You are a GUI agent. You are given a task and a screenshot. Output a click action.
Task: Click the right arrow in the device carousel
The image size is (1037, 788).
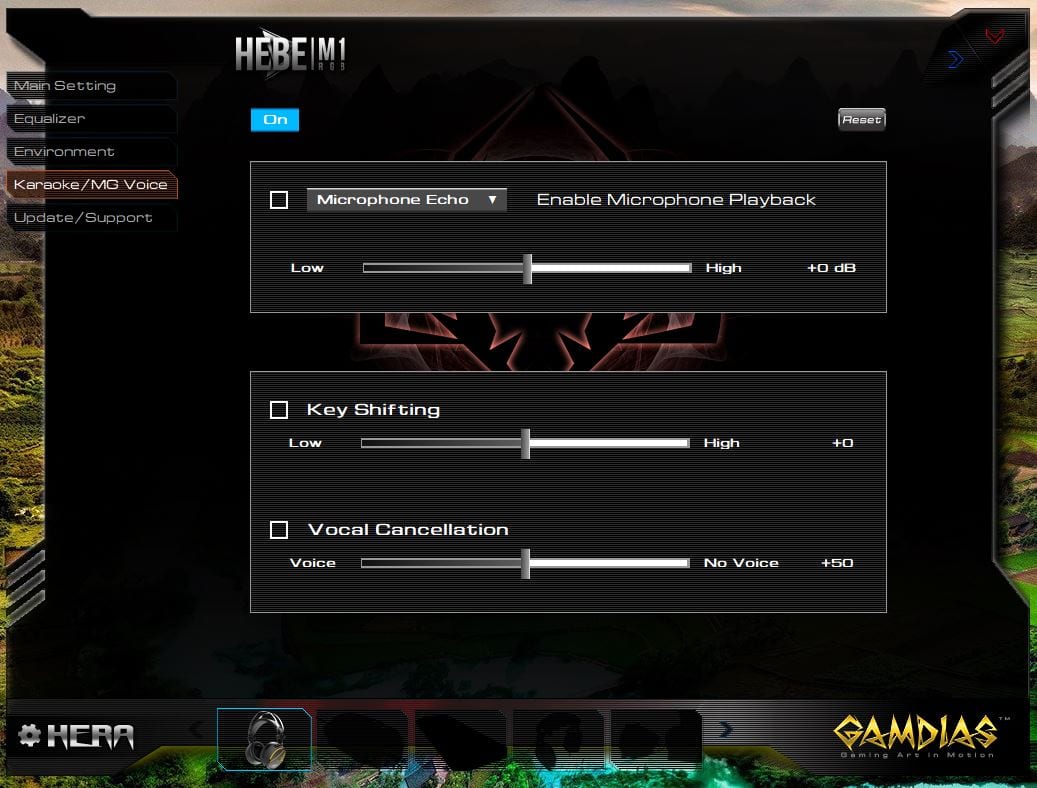point(726,729)
